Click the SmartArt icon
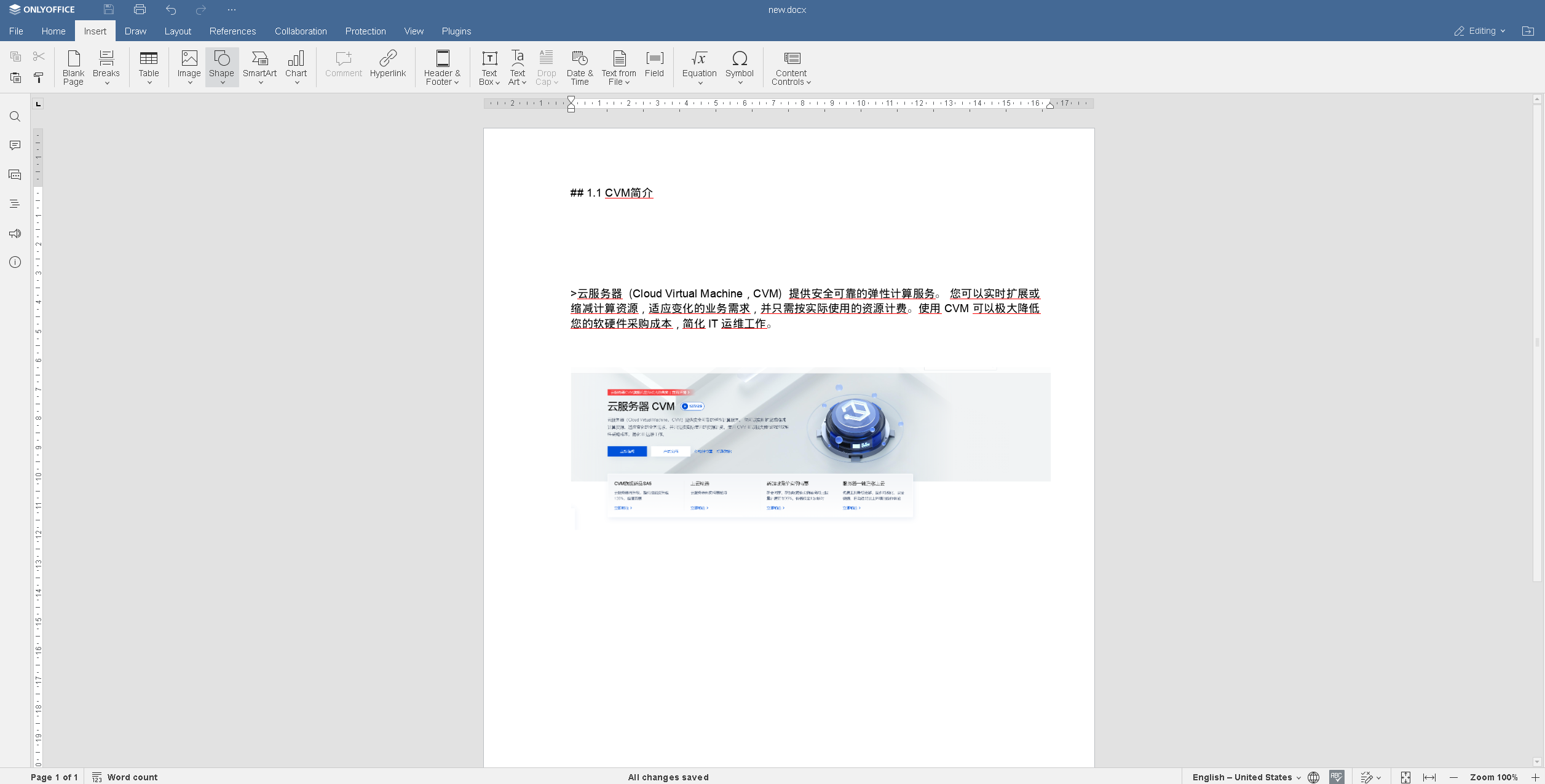The image size is (1545, 784). coord(259,59)
